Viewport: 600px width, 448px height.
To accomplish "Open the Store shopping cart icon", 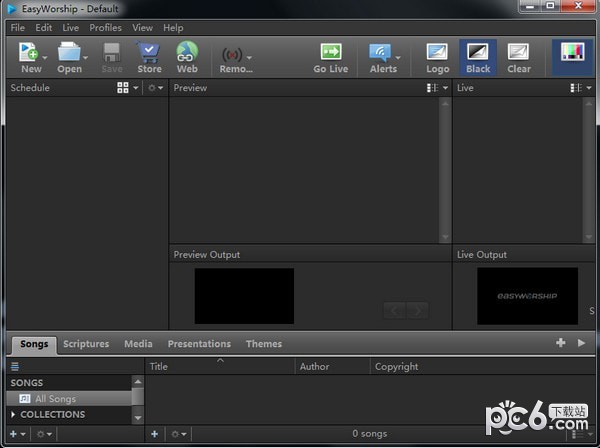I will point(149,52).
